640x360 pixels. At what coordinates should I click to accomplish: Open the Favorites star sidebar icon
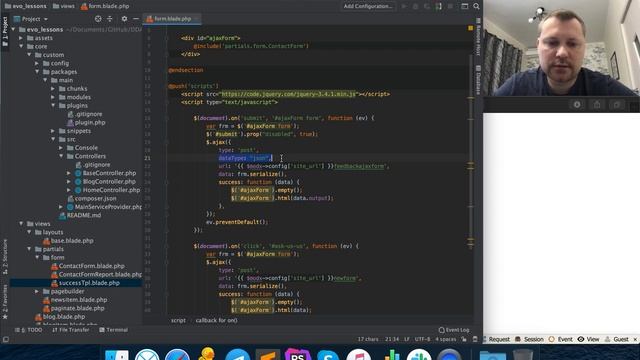tap(5, 317)
